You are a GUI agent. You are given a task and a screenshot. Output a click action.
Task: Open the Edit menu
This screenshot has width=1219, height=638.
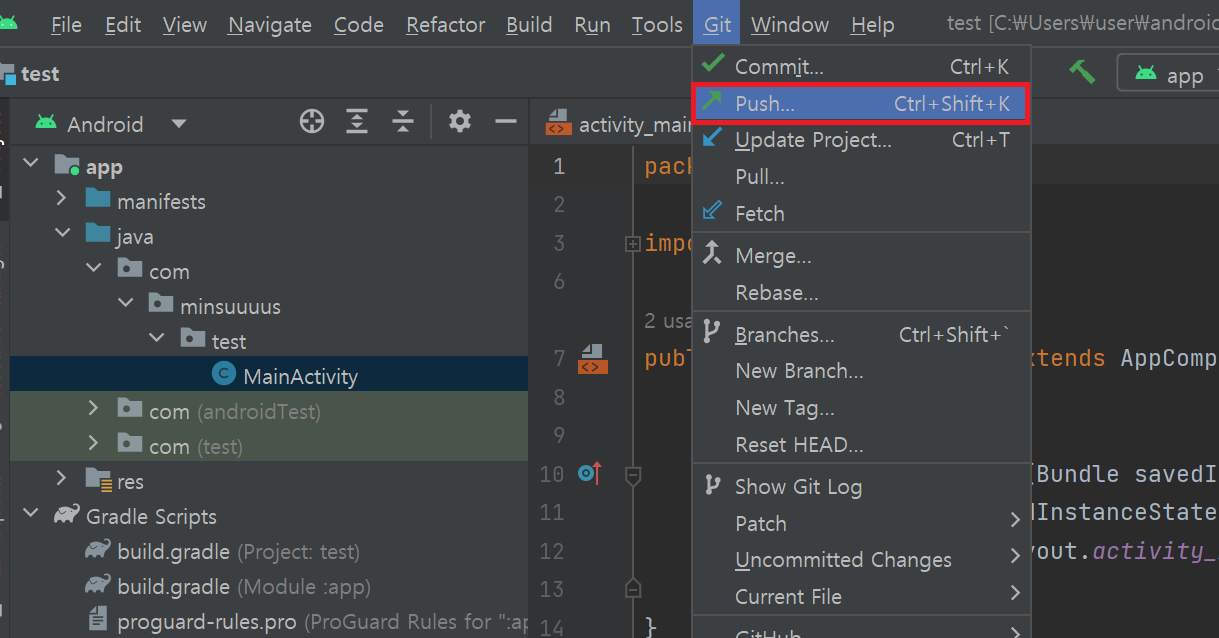[x=123, y=25]
